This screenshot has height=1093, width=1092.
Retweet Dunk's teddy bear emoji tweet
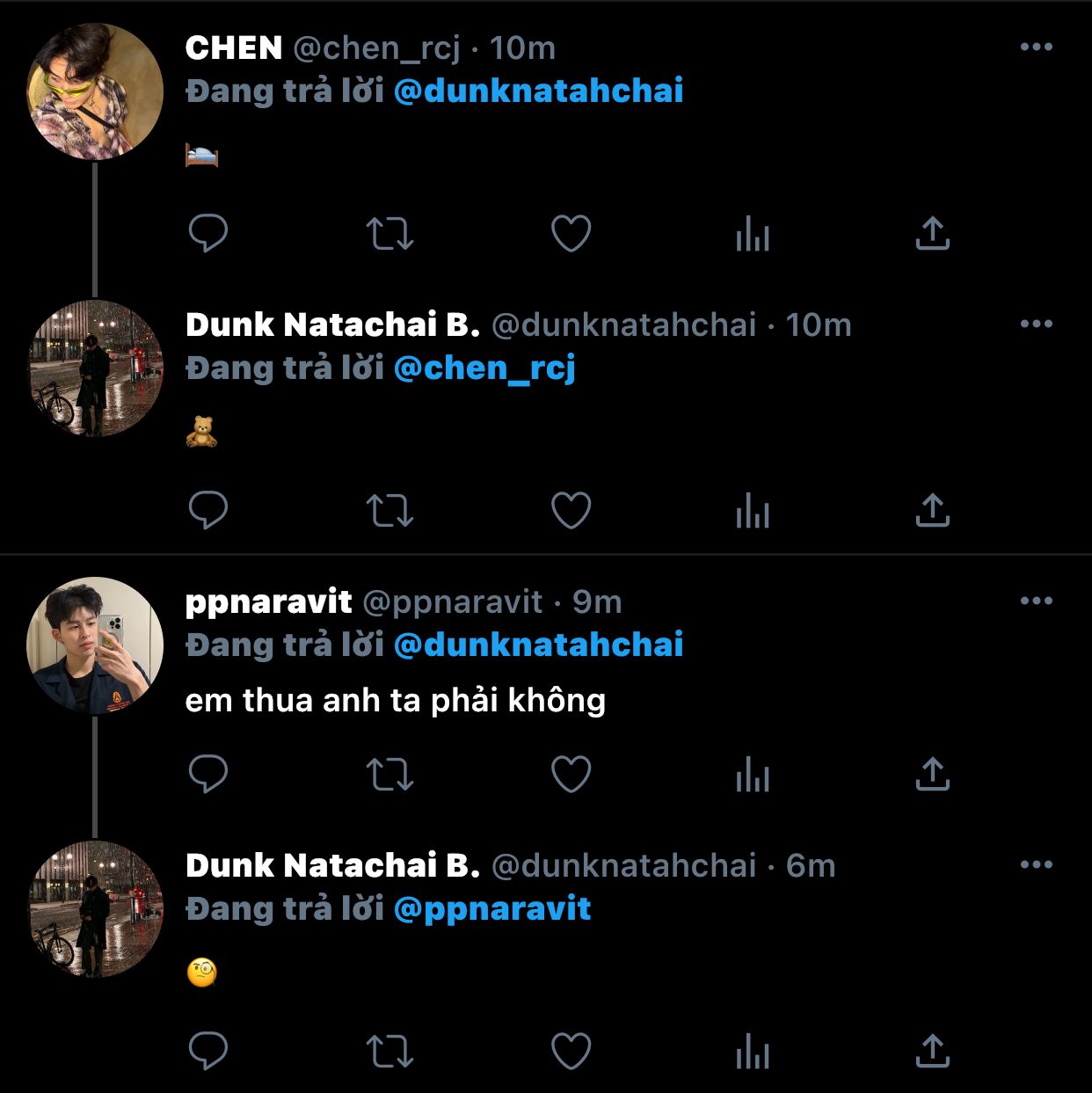pos(389,511)
